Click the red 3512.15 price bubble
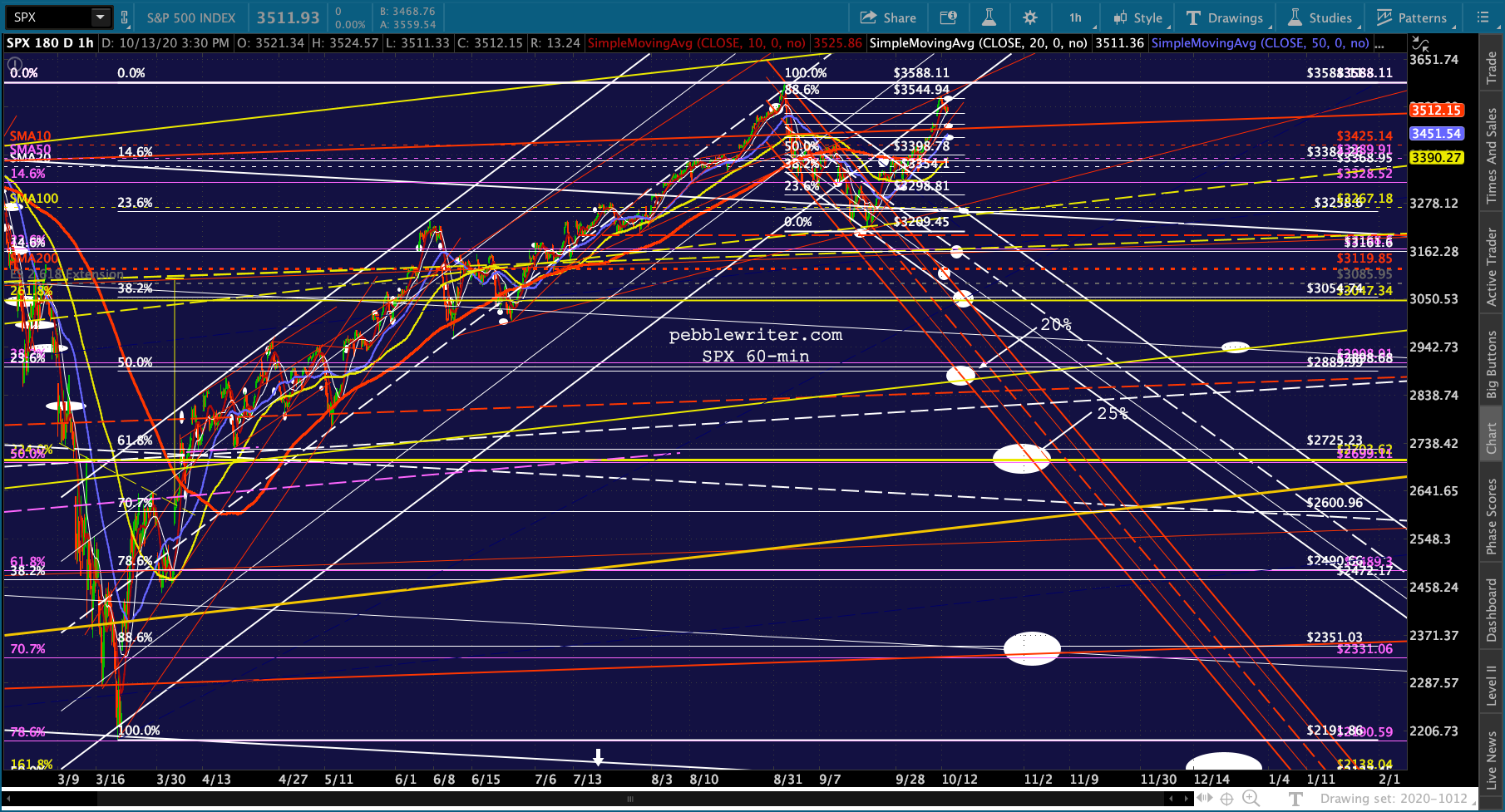This screenshot has width=1505, height=812. point(1436,110)
